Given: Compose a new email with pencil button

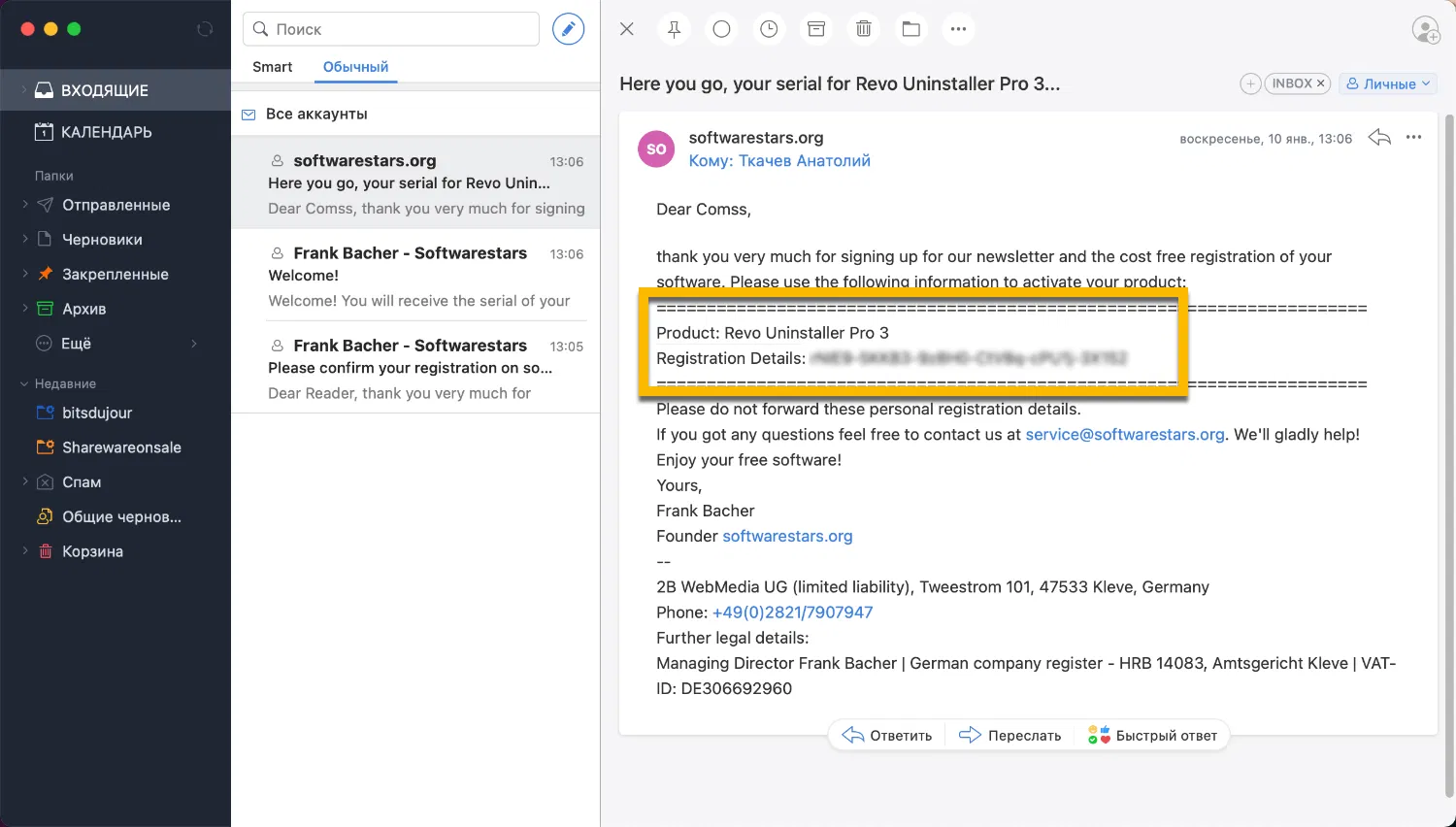Looking at the screenshot, I should coord(569,29).
